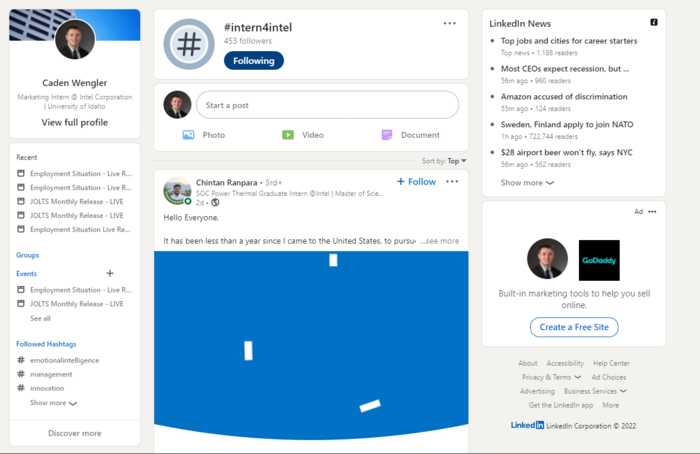
Task: Expand Show more in LinkedIn News
Action: [527, 183]
